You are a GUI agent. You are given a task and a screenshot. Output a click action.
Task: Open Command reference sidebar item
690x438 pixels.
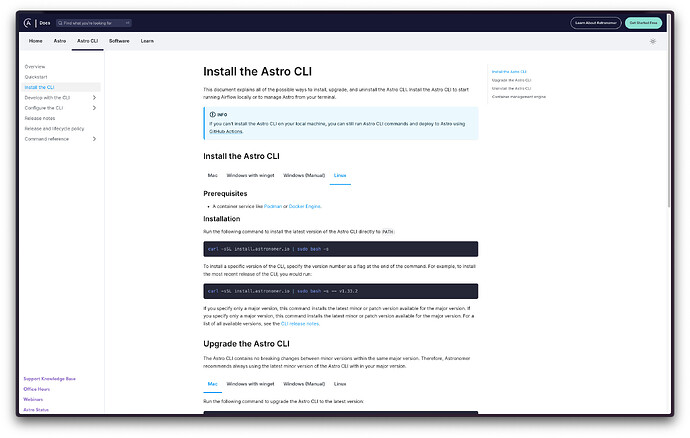point(47,139)
